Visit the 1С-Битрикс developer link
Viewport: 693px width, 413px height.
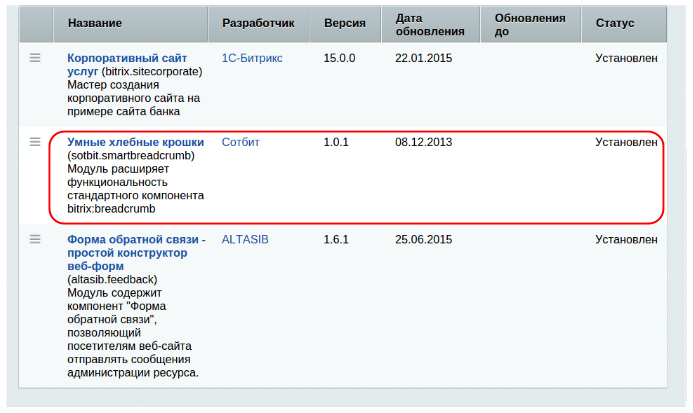pos(252,58)
